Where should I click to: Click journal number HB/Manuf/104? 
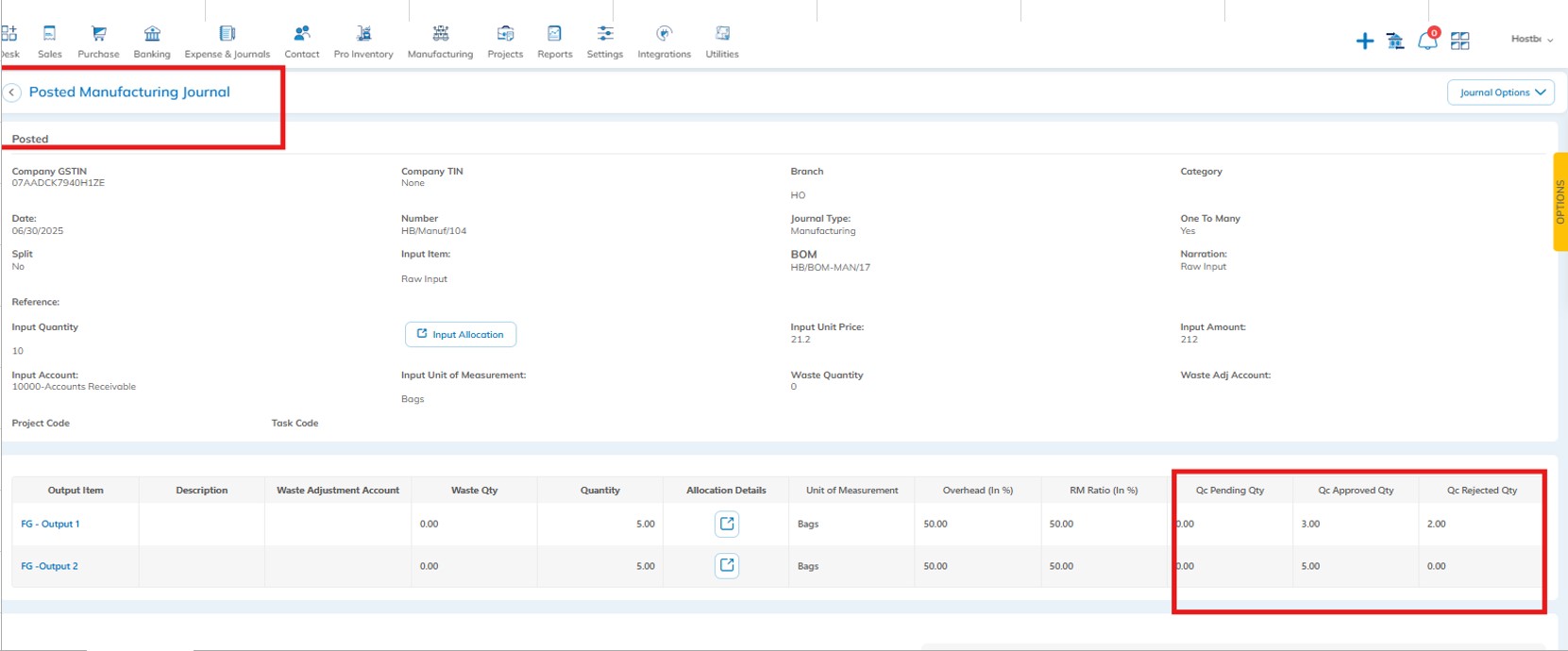[433, 230]
